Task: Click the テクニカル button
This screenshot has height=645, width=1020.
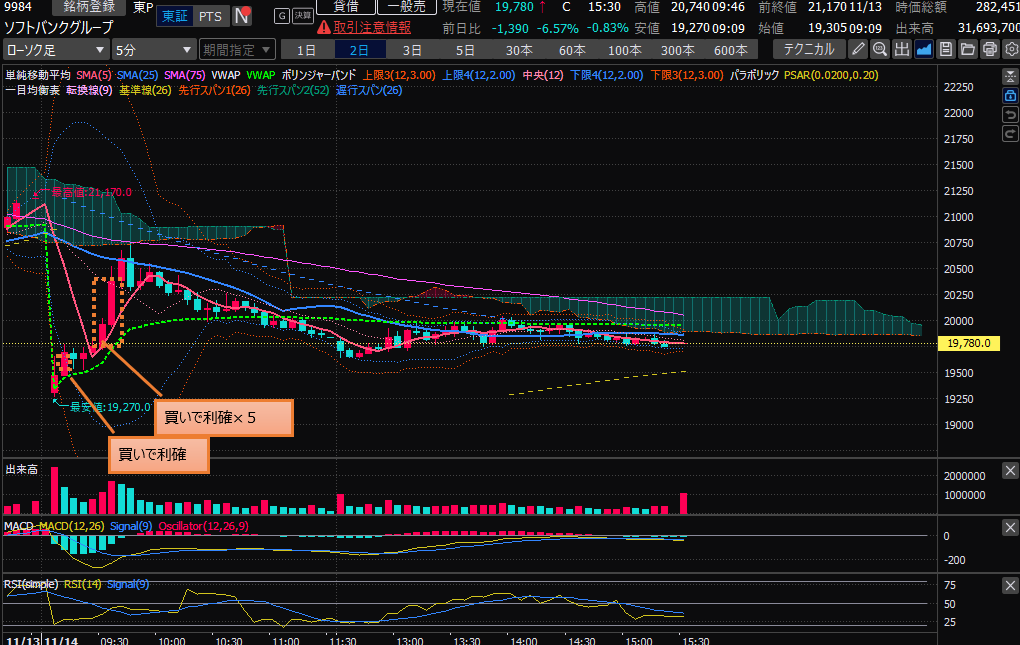Action: (808, 49)
